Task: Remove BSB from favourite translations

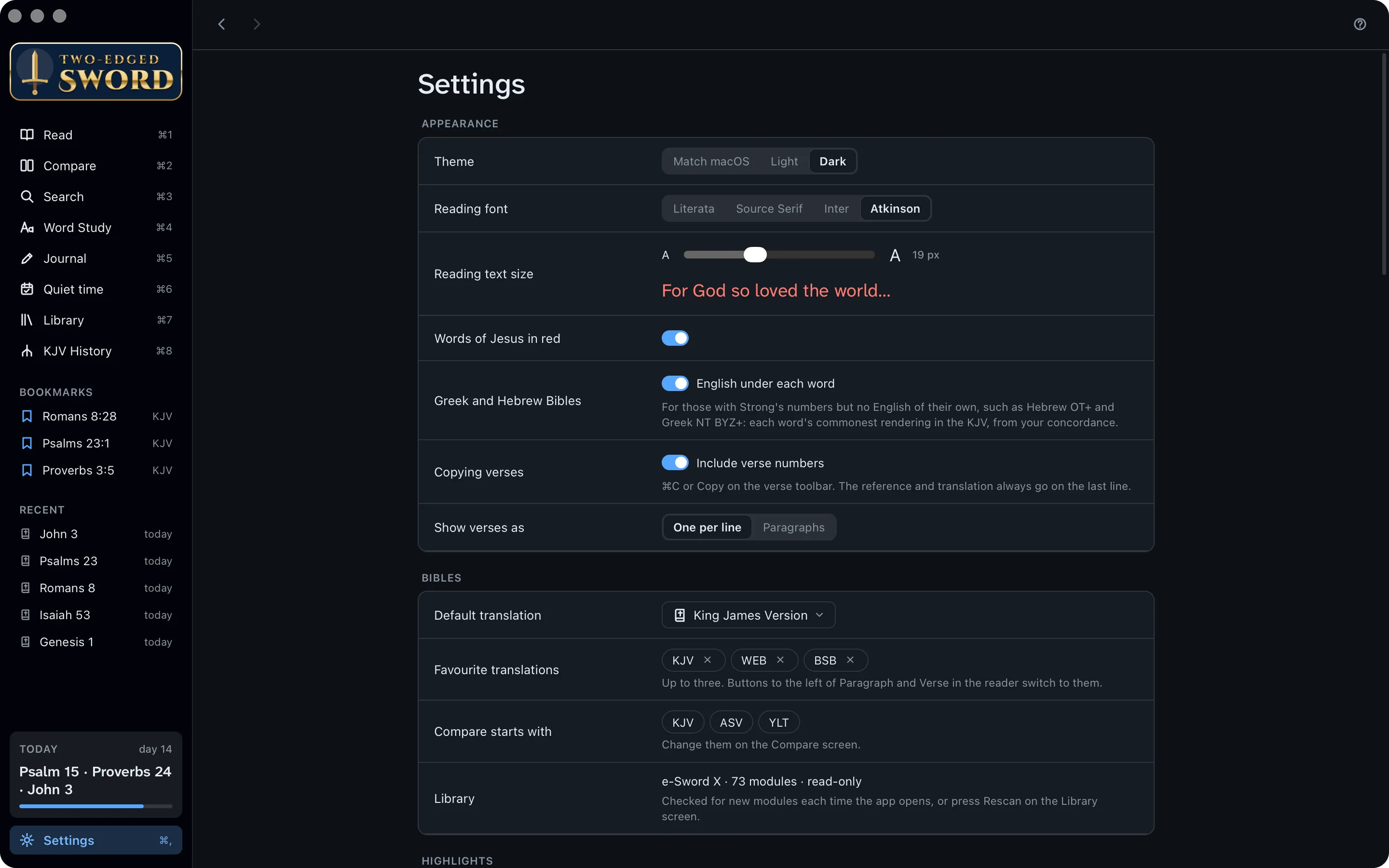Action: [x=851, y=660]
